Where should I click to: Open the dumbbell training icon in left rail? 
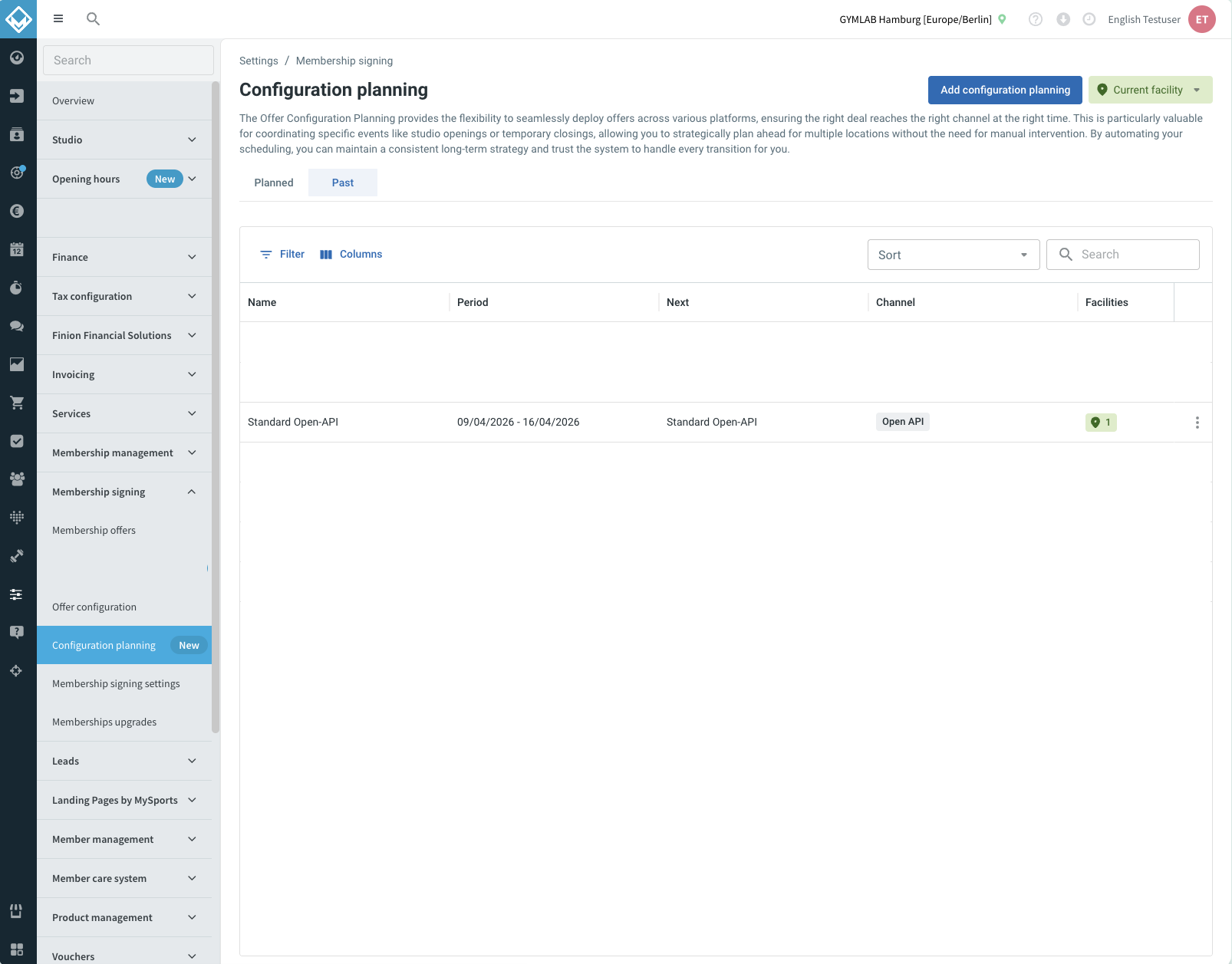click(x=17, y=556)
